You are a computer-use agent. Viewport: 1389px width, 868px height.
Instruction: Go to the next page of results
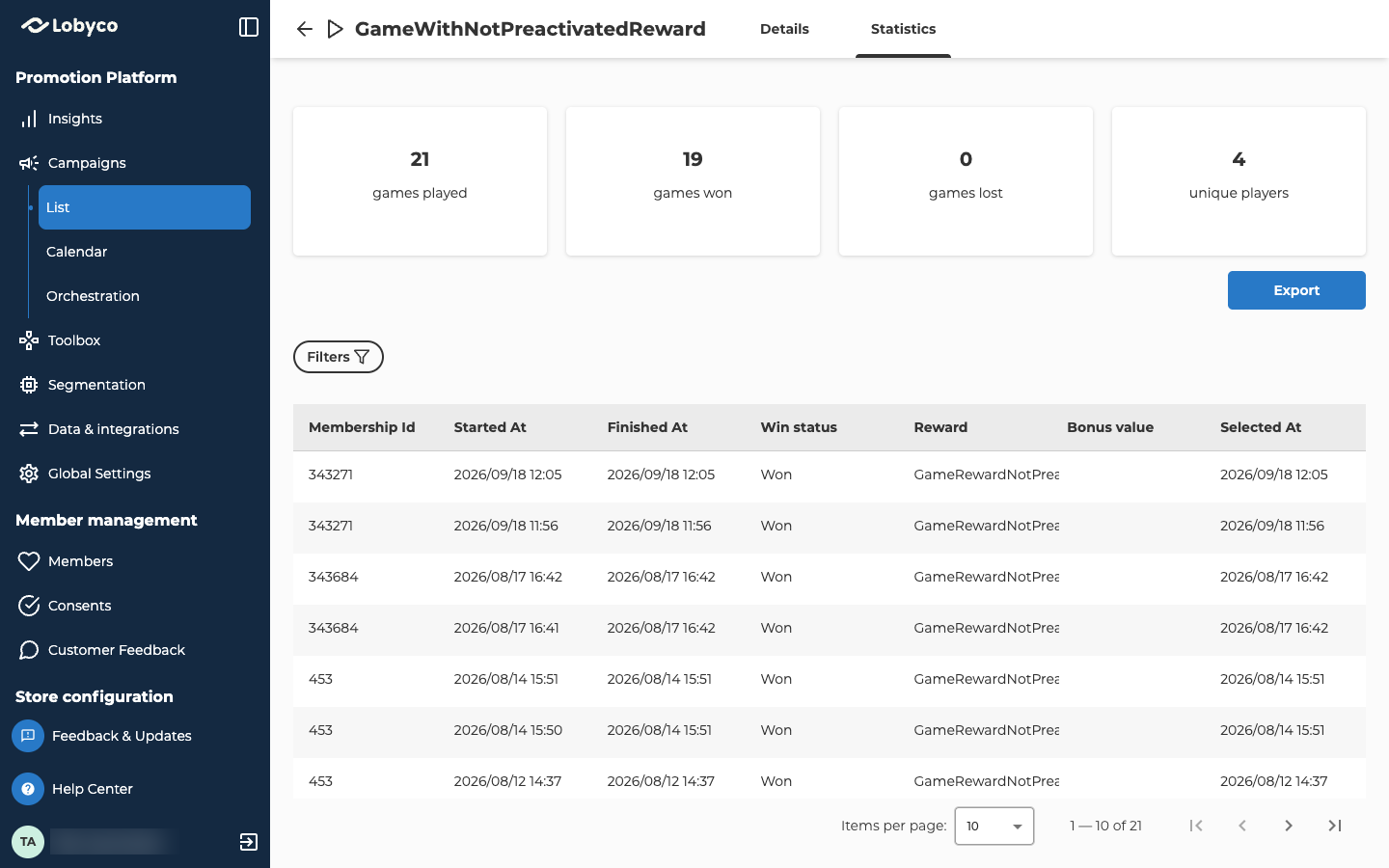[1289, 826]
